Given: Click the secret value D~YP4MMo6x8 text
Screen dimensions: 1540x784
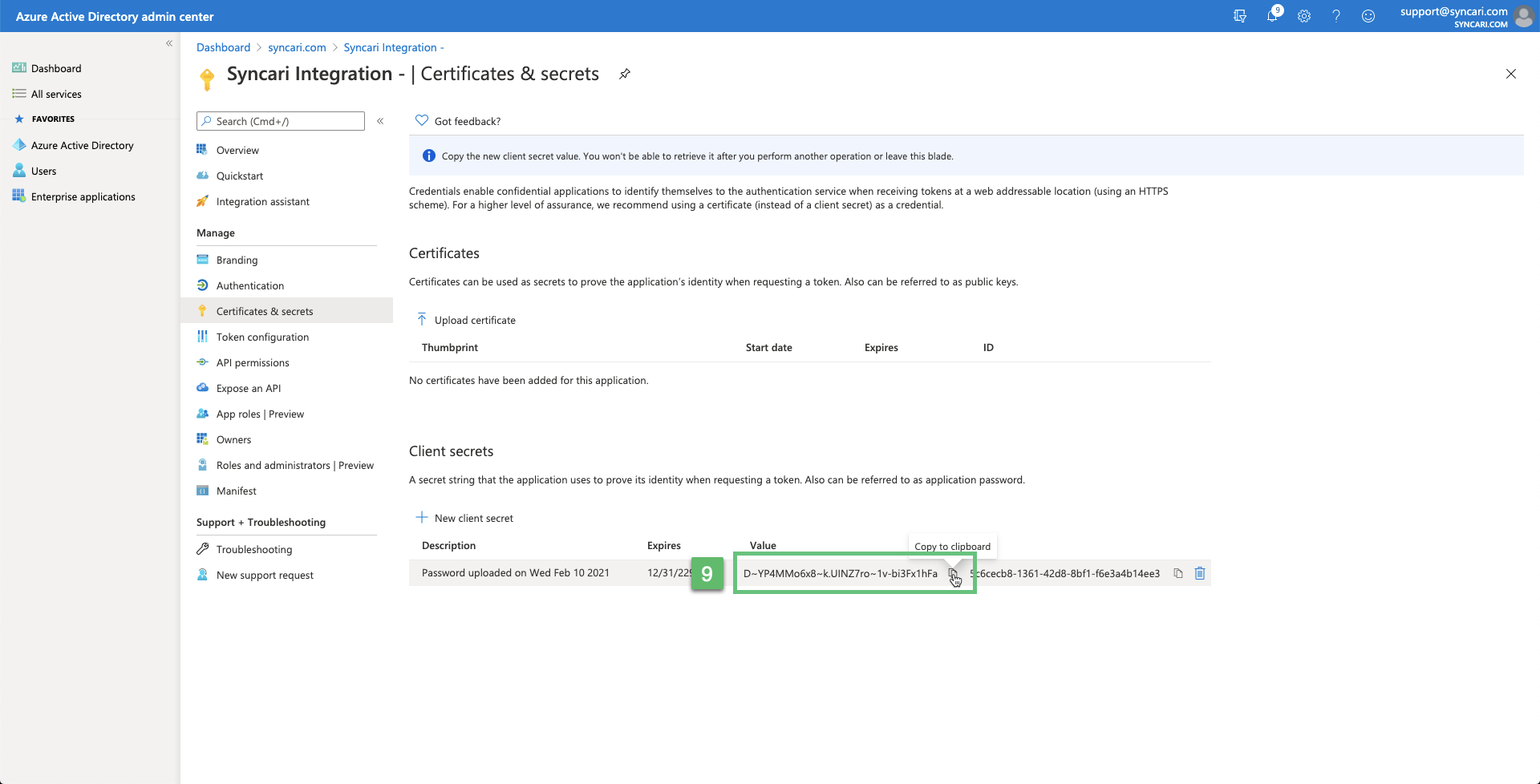Looking at the screenshot, I should (x=840, y=573).
